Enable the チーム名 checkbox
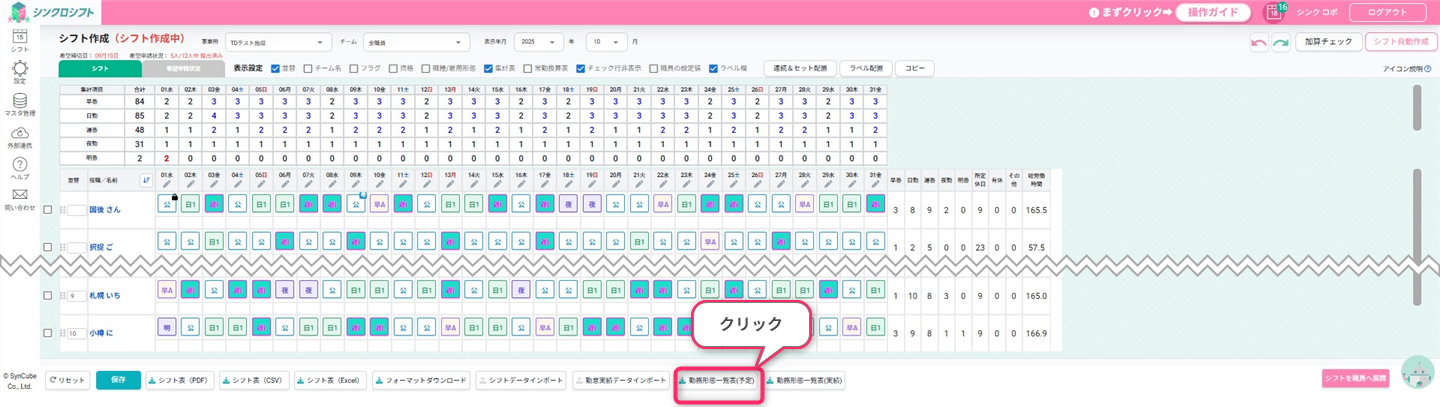1440x407 pixels. pos(308,69)
